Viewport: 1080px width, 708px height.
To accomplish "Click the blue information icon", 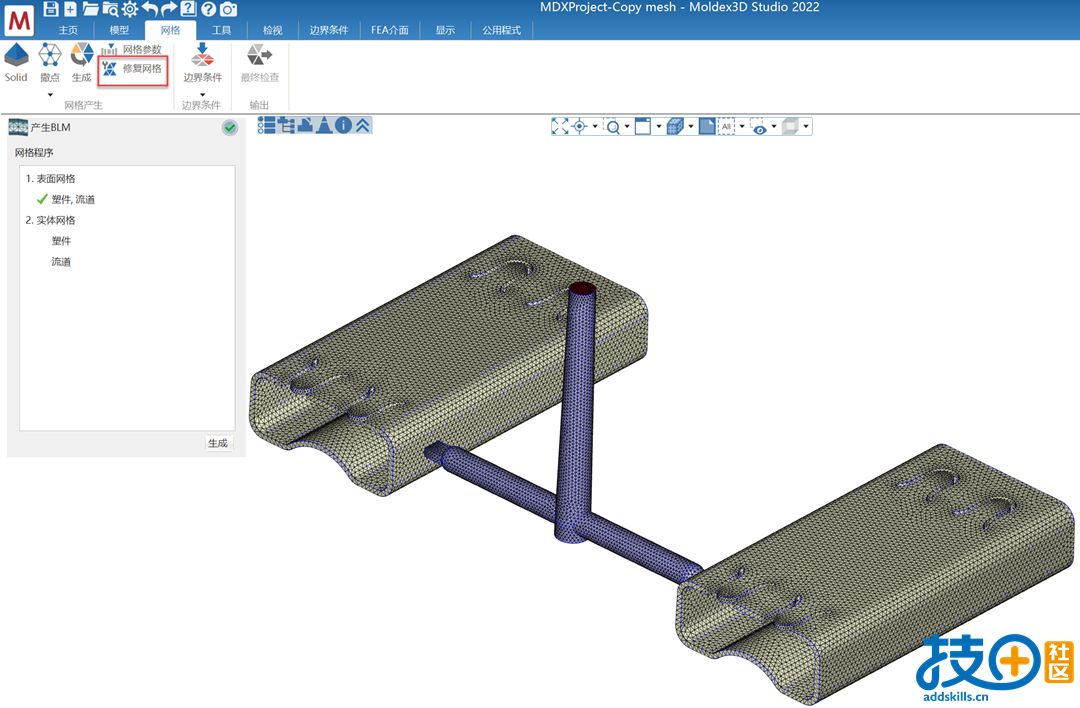I will click(343, 125).
